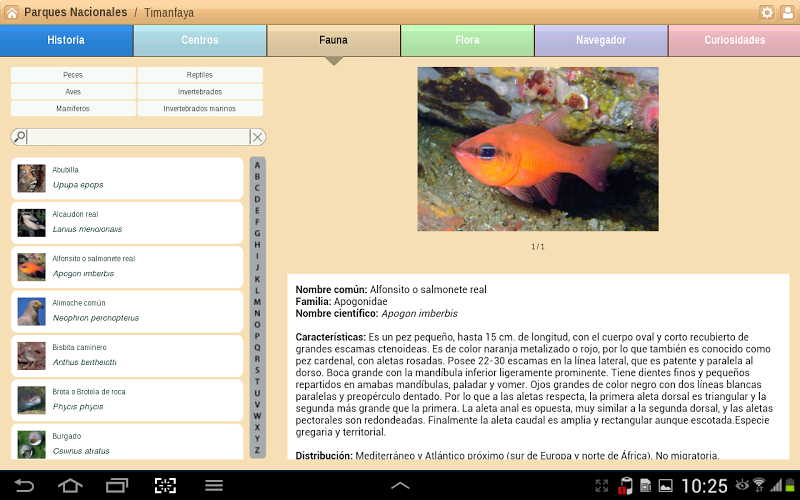Open the Android menu lines icon
Image resolution: width=800 pixels, height=500 pixels.
point(214,485)
